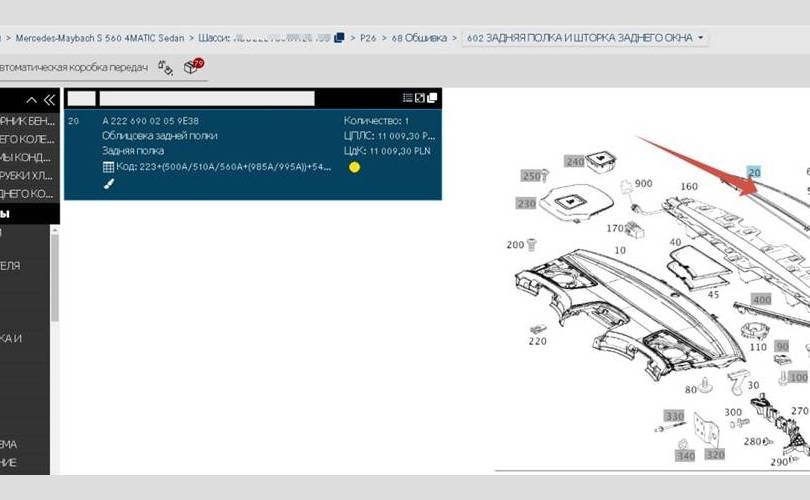Open code table icon next to Код

pos(108,166)
